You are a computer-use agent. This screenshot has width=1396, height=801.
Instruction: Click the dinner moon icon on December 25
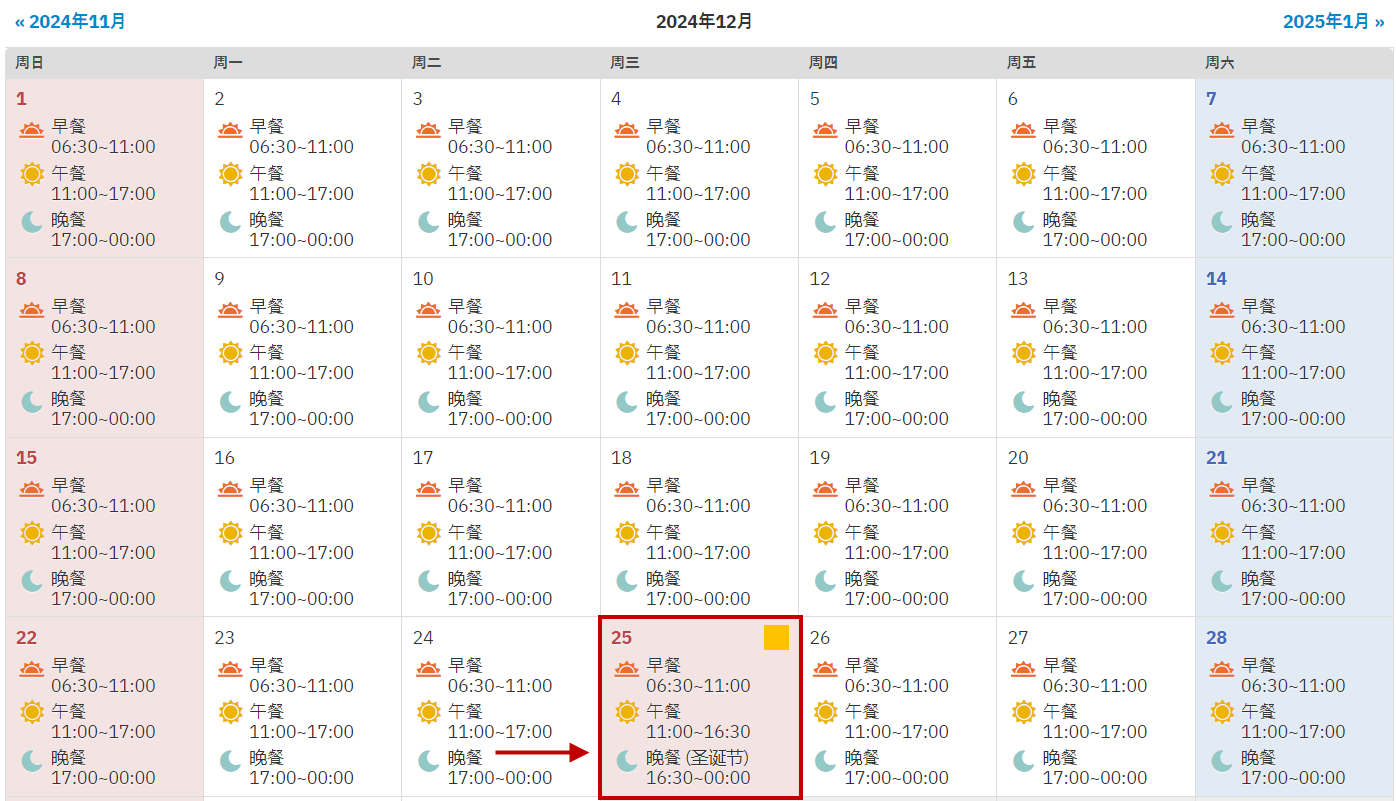click(627, 760)
